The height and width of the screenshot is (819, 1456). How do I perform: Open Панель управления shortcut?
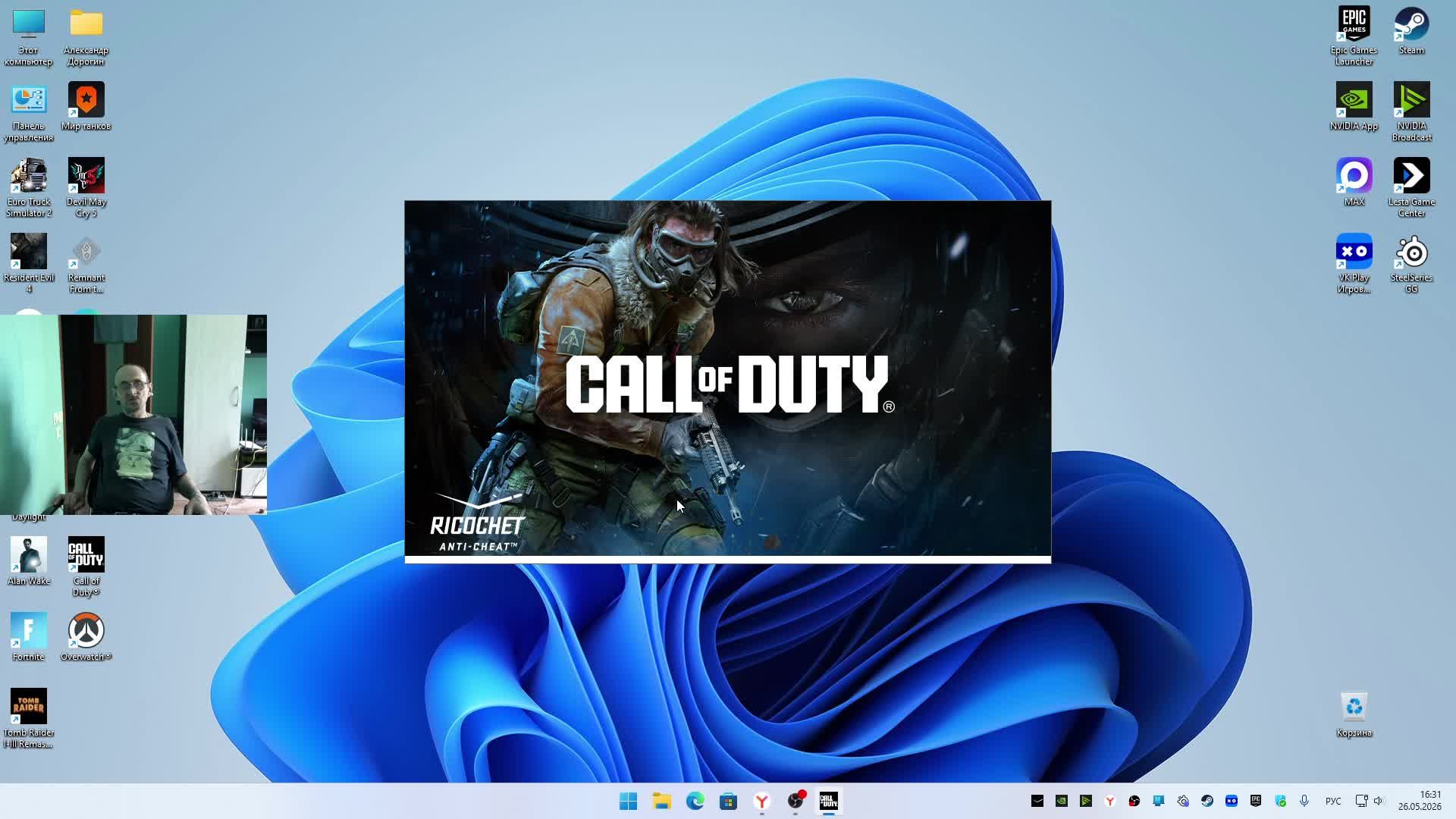click(x=28, y=112)
